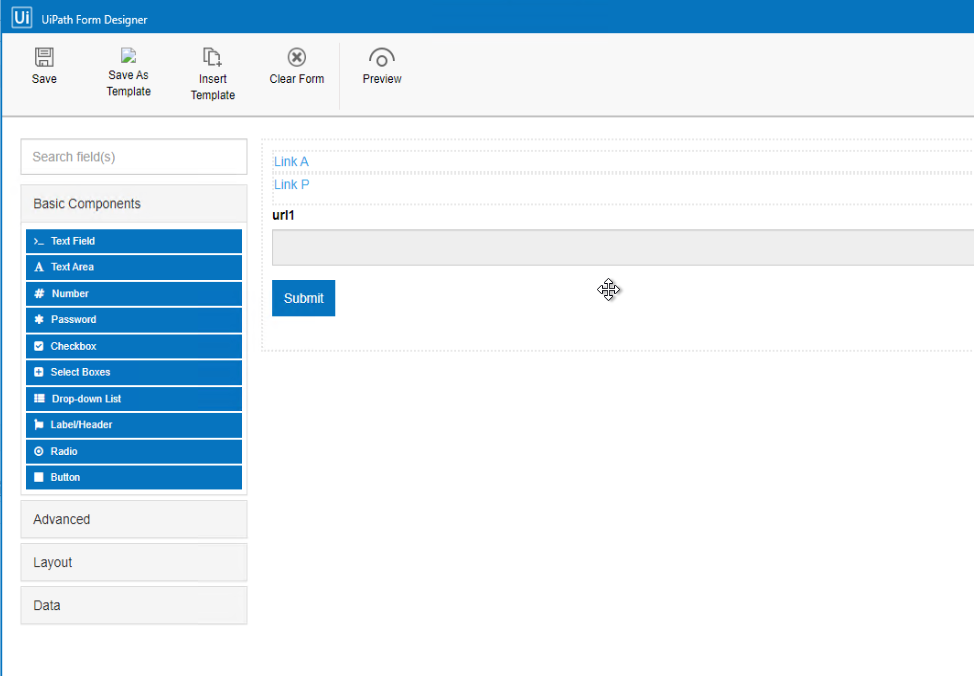
Task: Select the Password component
Action: (134, 319)
